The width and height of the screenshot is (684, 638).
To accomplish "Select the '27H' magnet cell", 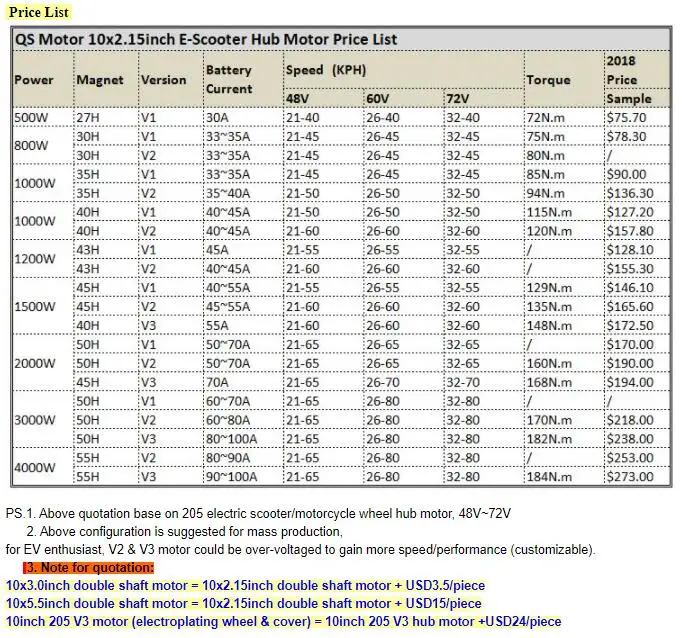I will tap(88, 118).
